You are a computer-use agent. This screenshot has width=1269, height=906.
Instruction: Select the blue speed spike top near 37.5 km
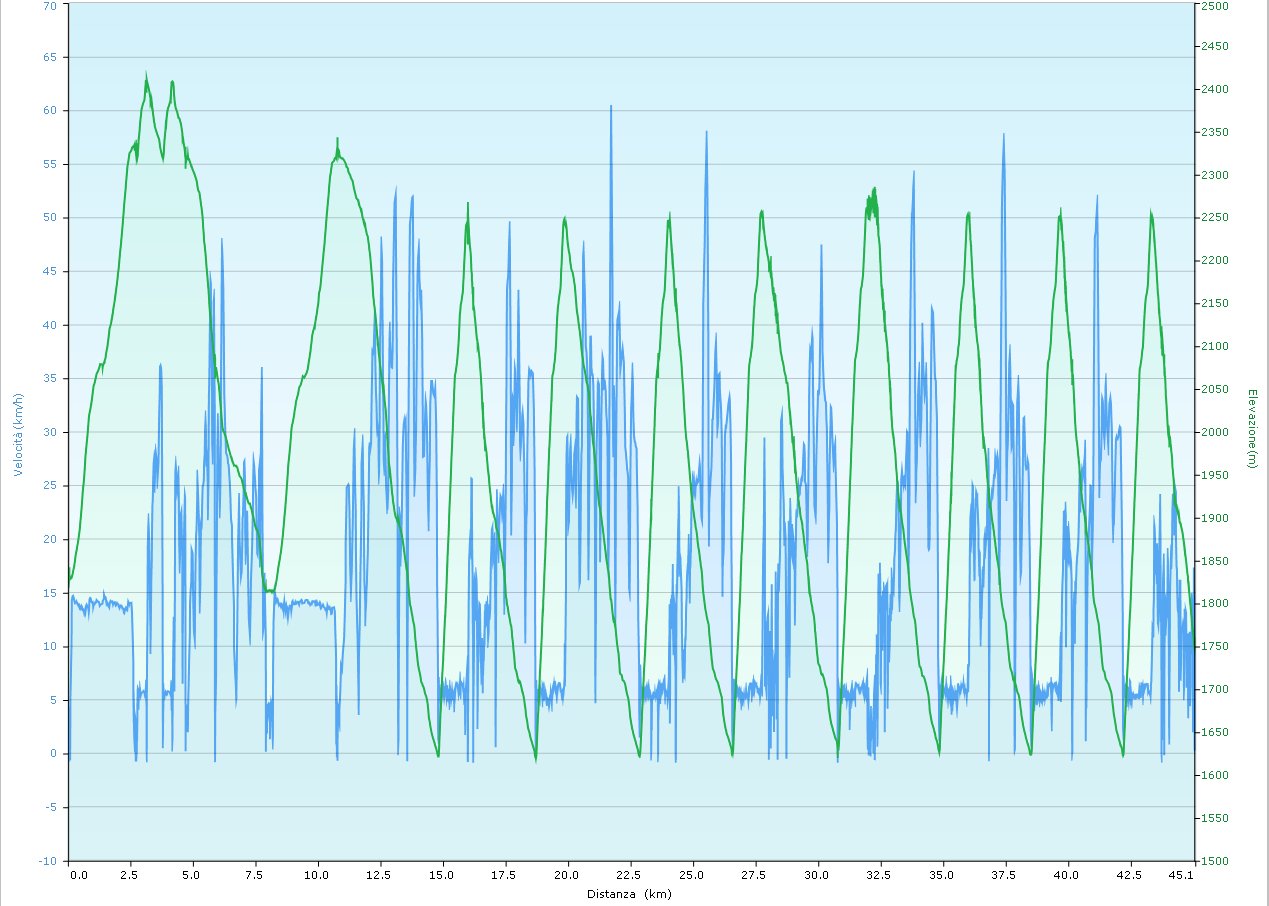(1003, 135)
